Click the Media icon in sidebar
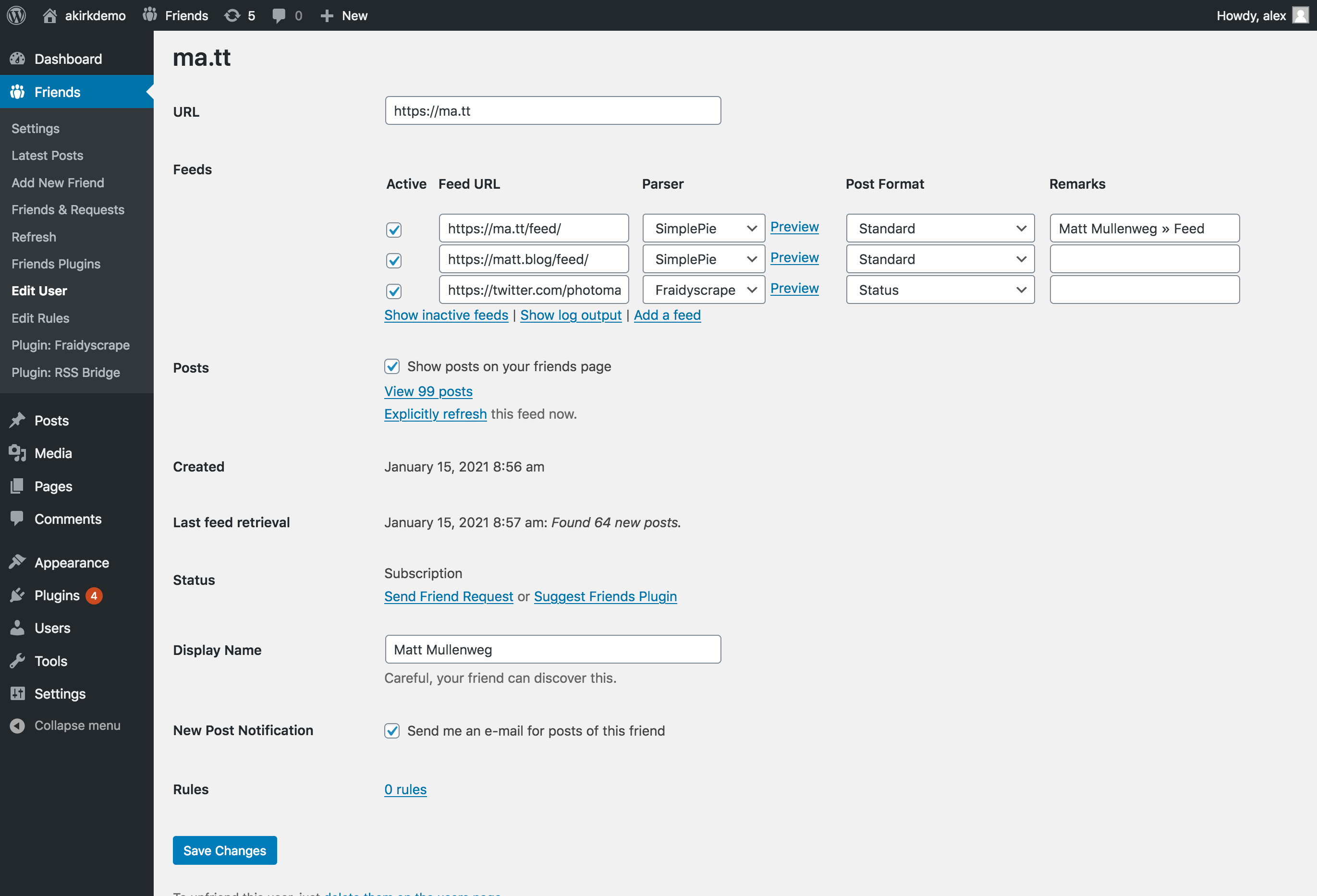 point(18,453)
